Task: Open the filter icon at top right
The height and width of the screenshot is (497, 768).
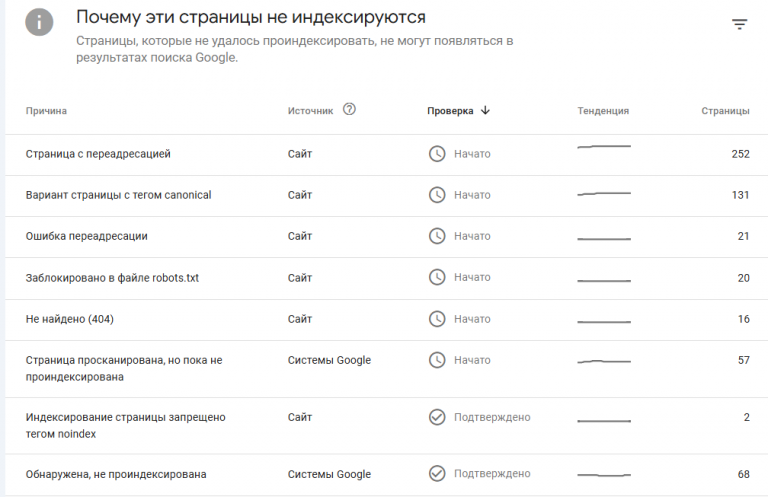Action: click(739, 24)
